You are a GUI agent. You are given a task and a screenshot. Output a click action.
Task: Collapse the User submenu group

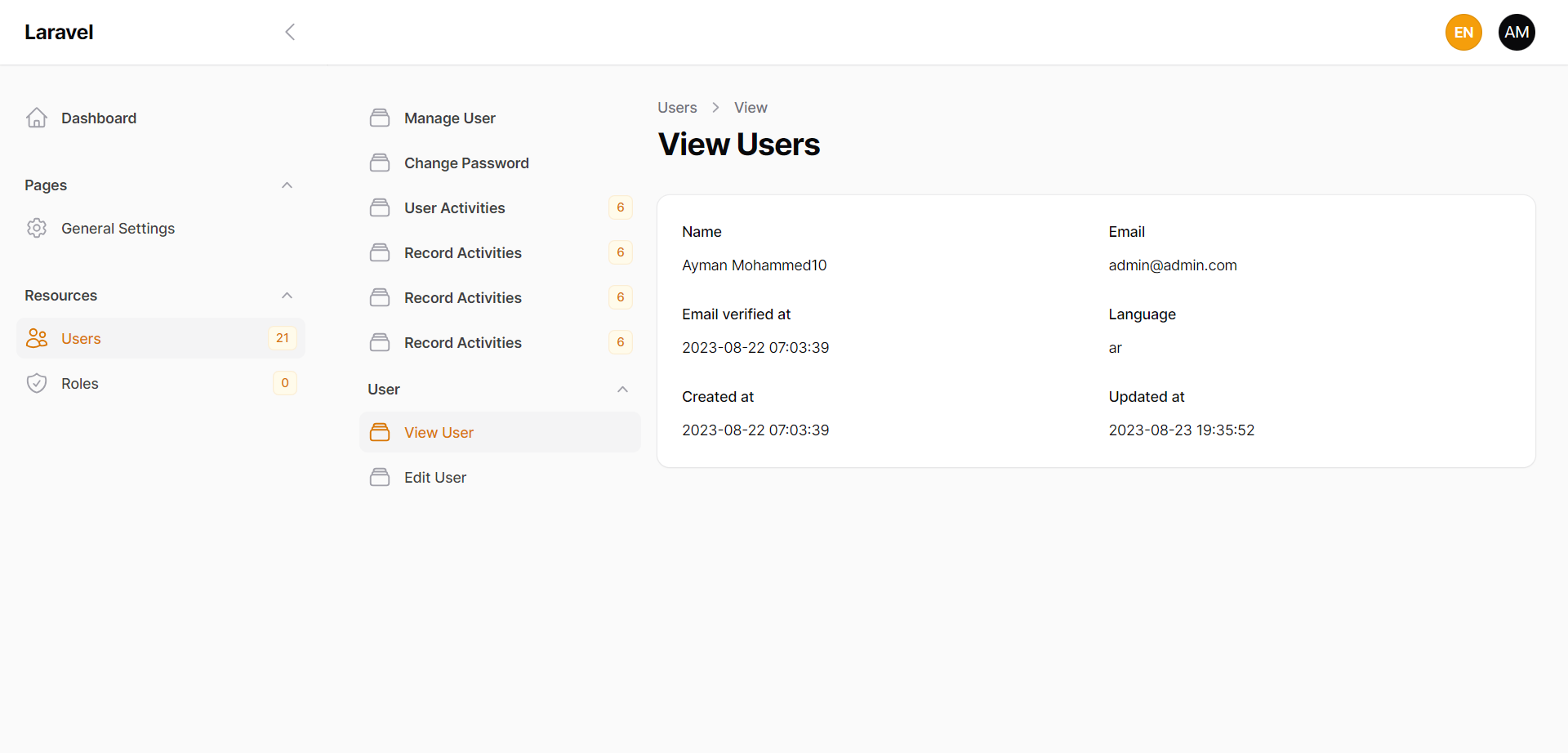pos(622,390)
